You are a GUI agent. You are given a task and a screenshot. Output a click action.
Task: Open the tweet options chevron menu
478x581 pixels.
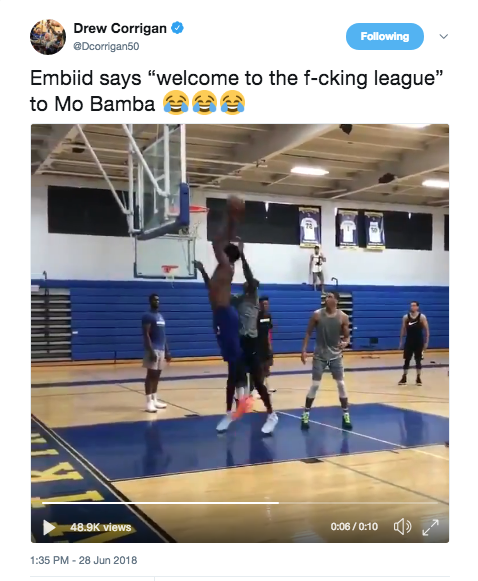point(444,36)
